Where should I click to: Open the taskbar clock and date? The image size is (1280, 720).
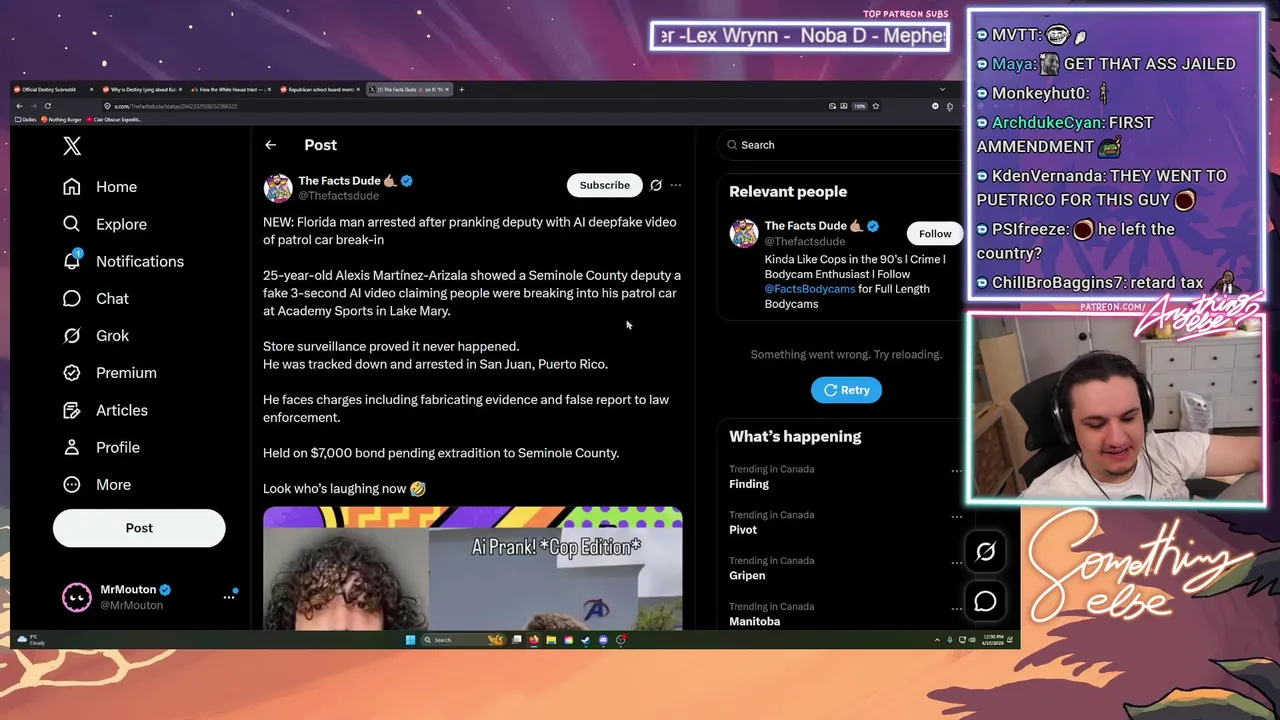993,640
